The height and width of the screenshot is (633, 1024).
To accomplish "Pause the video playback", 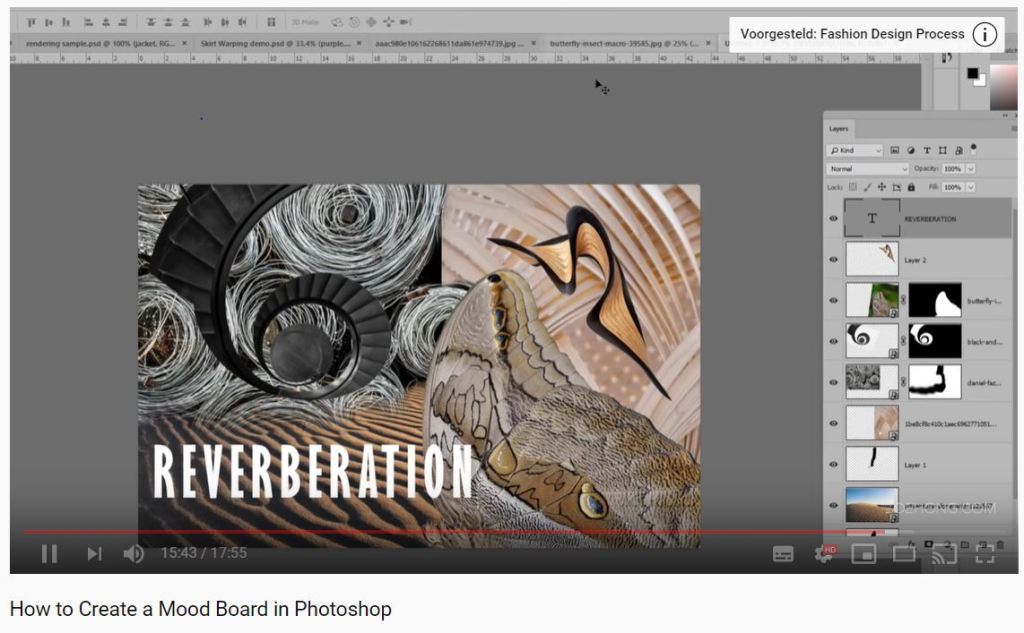I will 48,553.
